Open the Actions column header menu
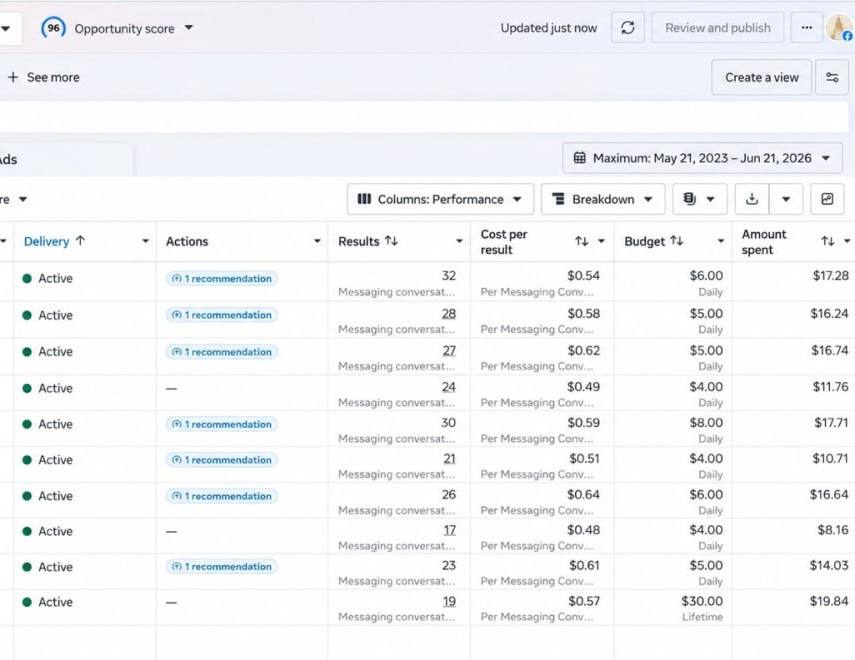855x660 pixels. (317, 241)
